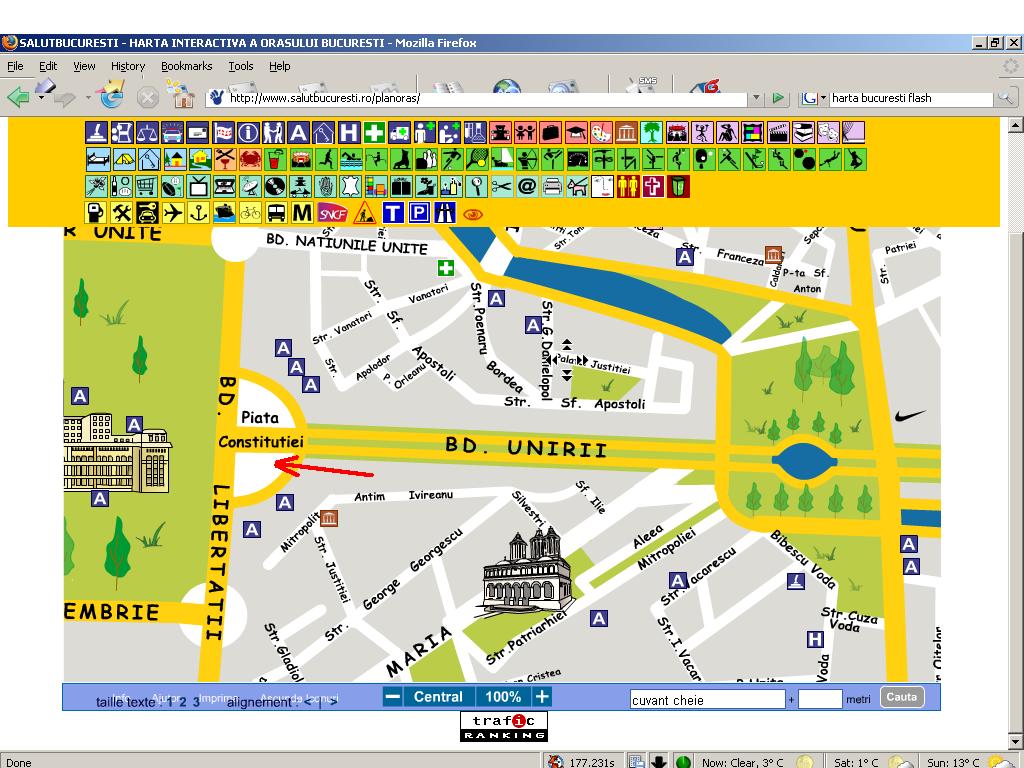This screenshot has width=1024, height=768.
Task: Select the printer copy shop icon
Action: point(552,187)
